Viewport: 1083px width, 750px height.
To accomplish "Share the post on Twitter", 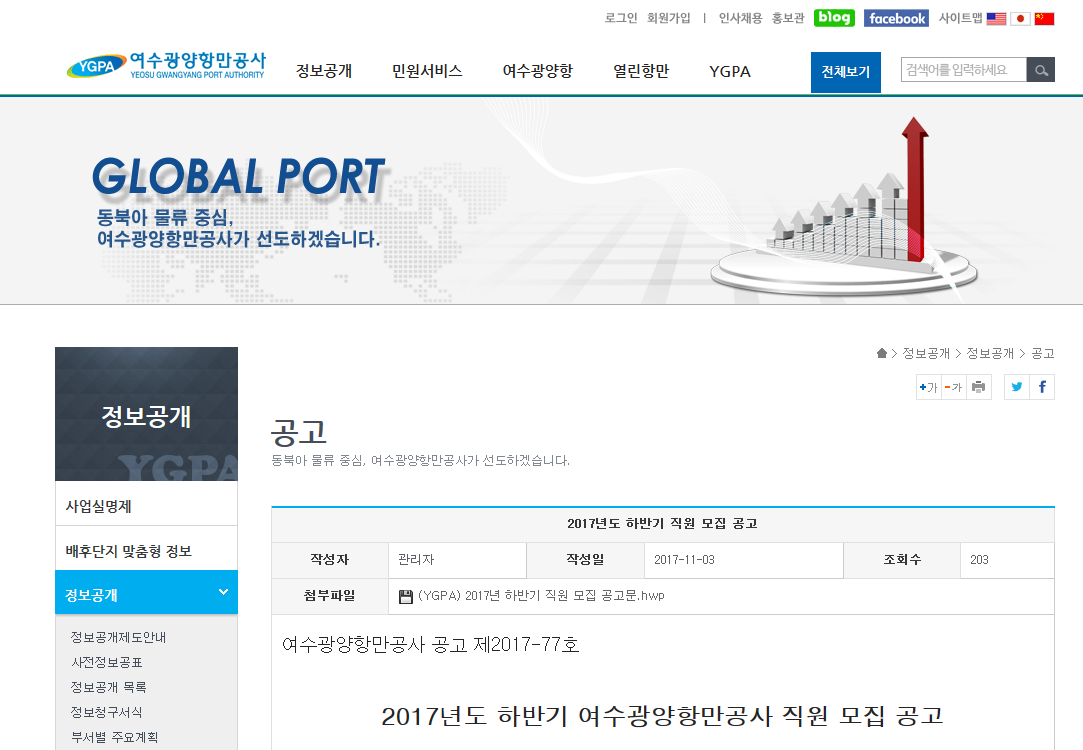I will [x=1017, y=387].
